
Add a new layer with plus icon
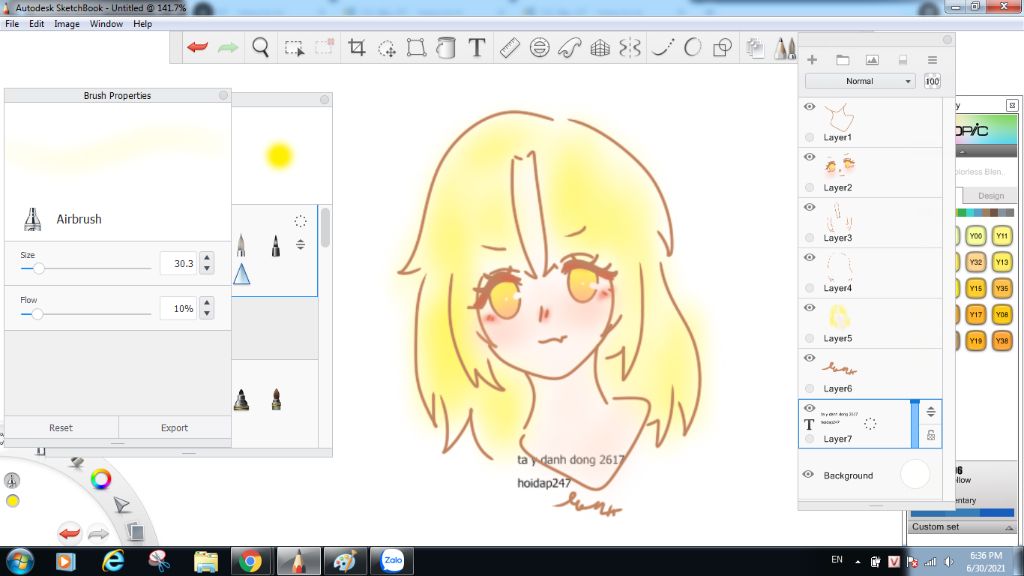[x=812, y=59]
